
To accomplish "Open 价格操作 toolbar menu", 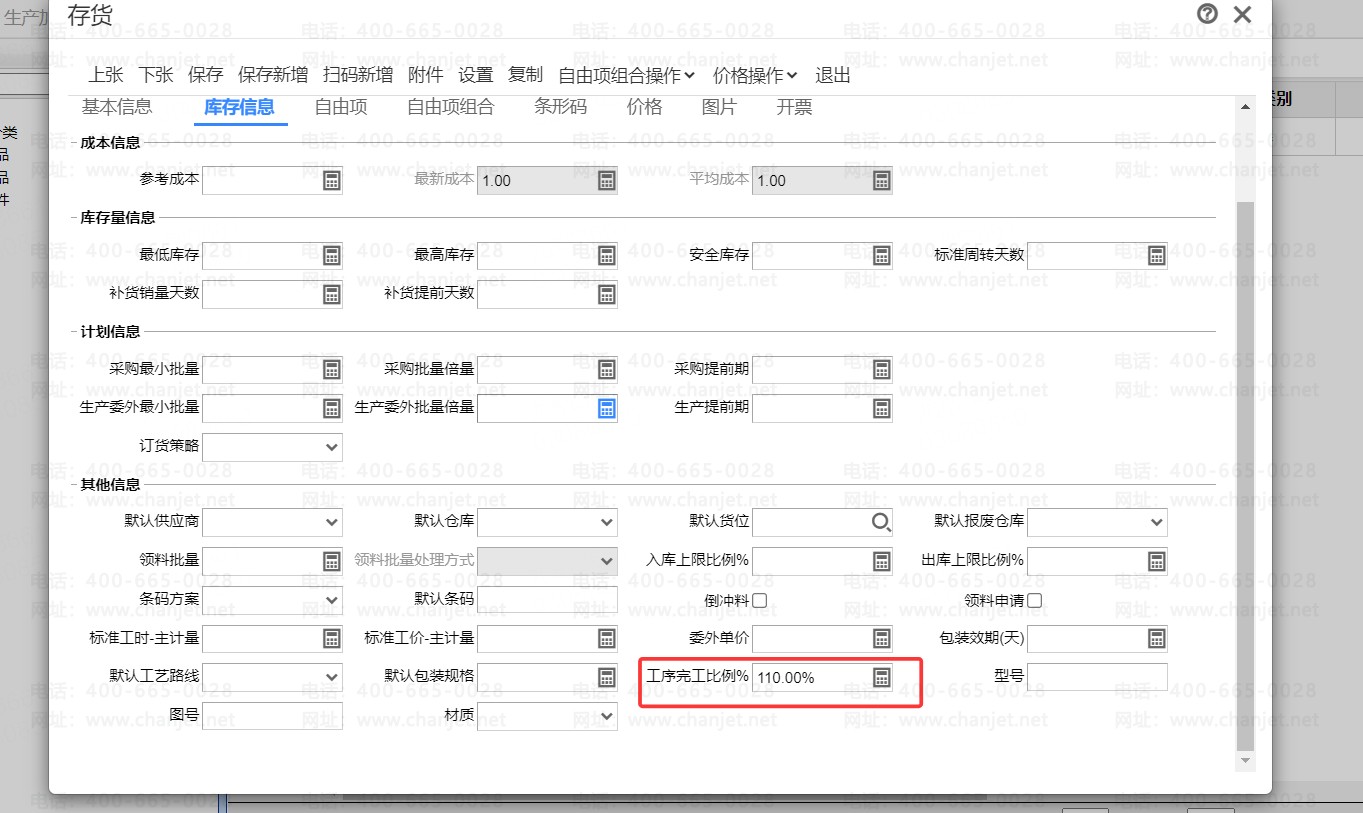I will coord(754,75).
